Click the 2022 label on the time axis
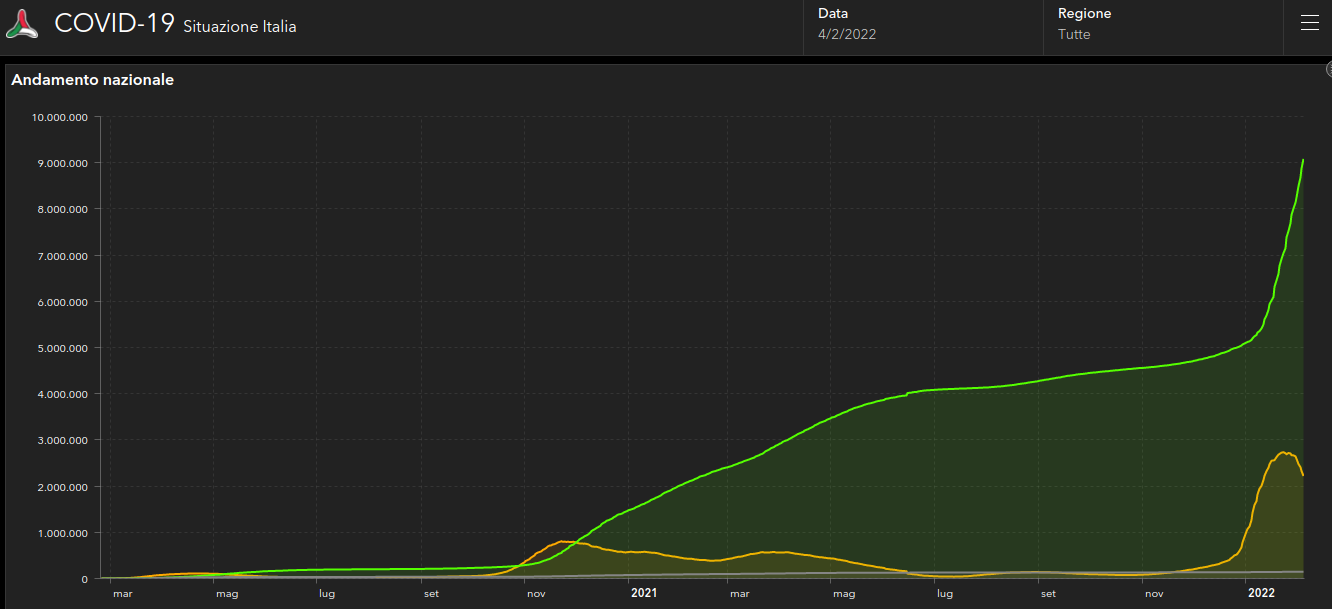The image size is (1332, 609). coord(1262,593)
